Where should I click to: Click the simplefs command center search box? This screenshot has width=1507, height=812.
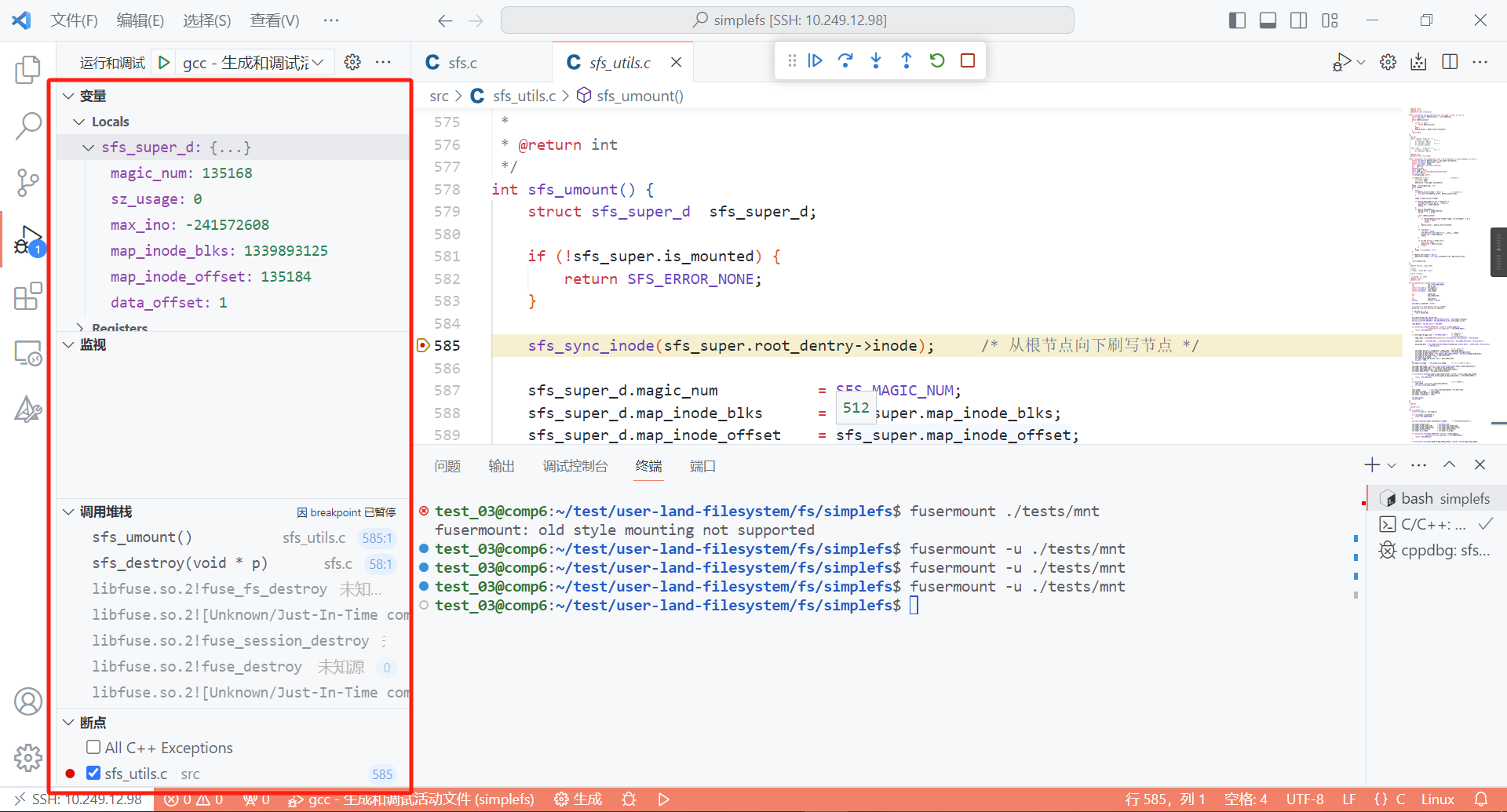point(787,20)
